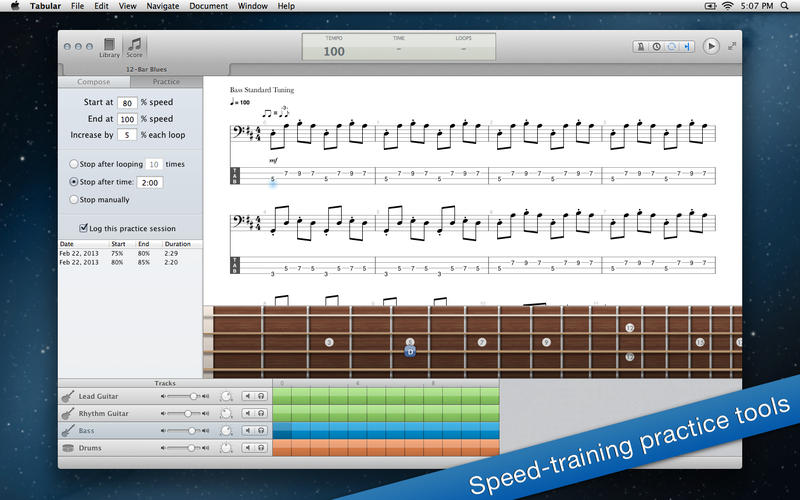This screenshot has width=800, height=500.
Task: Mute the Lead Guitar track
Action: coord(249,396)
